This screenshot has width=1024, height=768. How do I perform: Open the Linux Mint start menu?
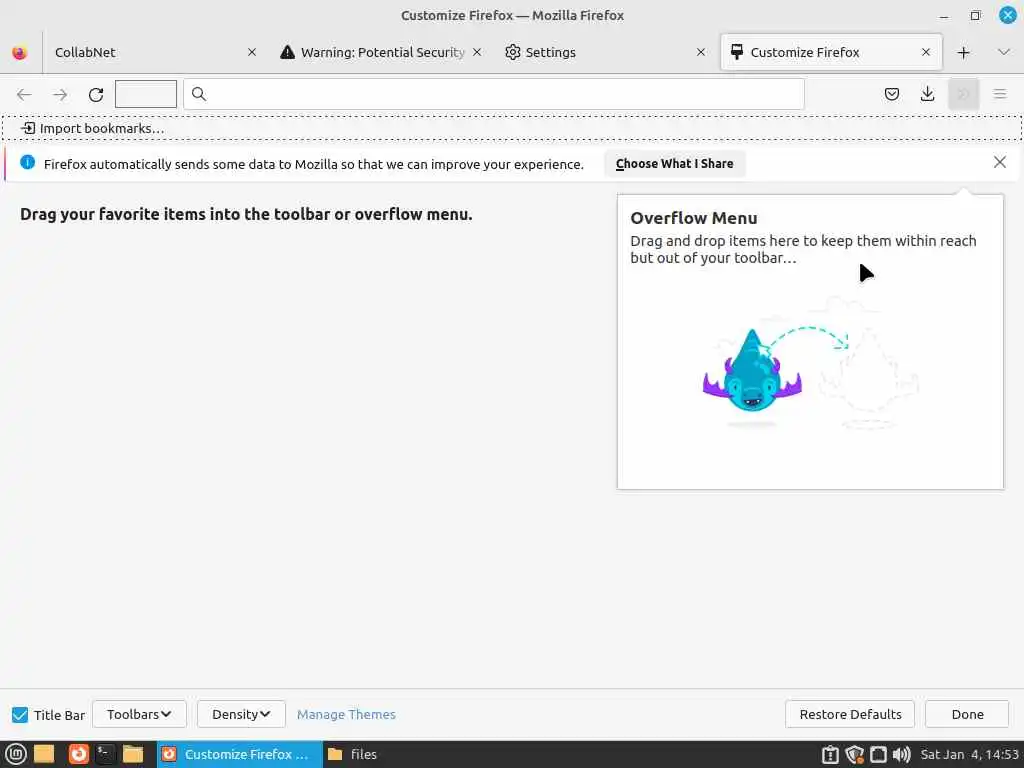16,754
